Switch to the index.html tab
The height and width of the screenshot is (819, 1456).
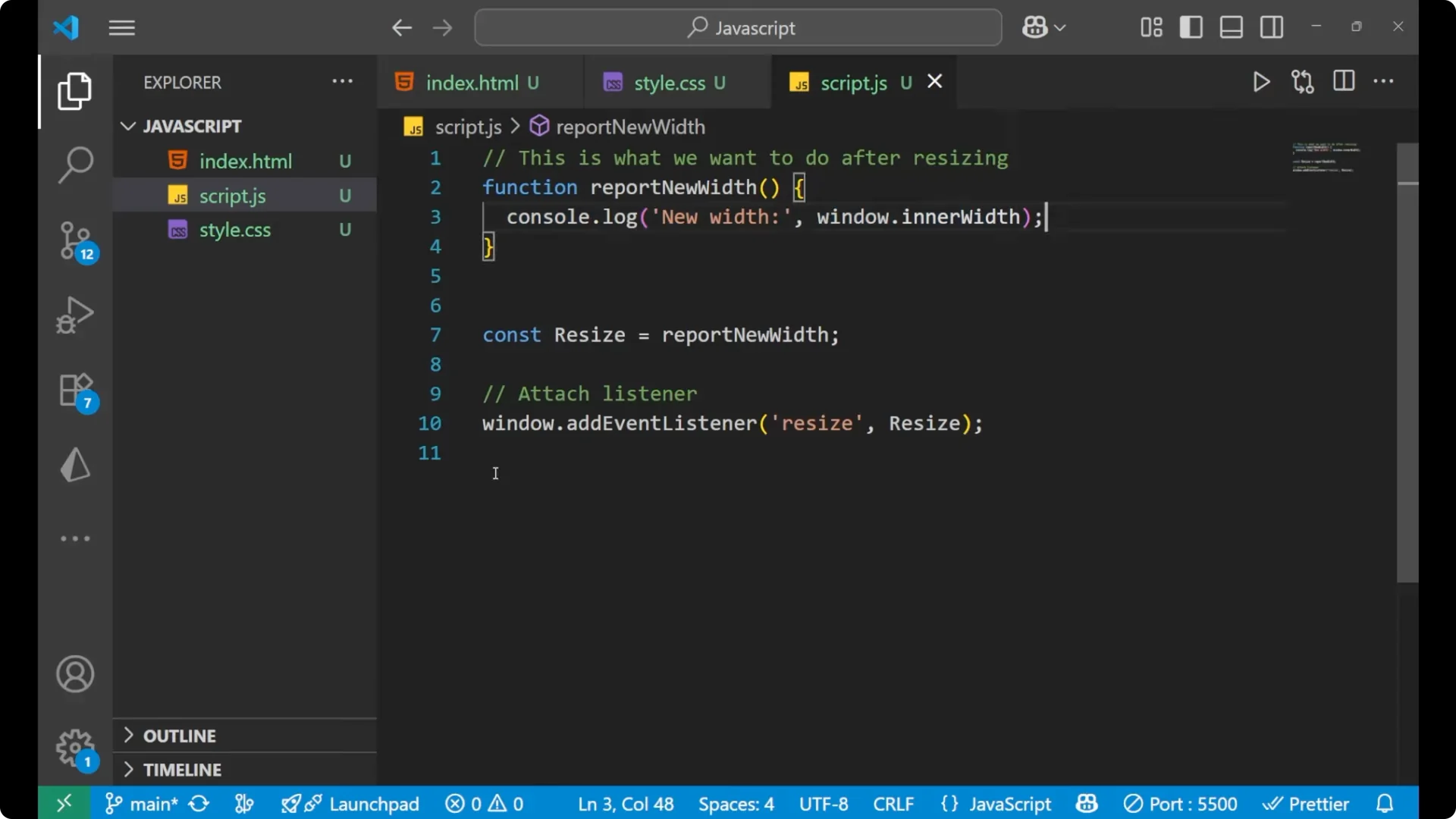472,83
